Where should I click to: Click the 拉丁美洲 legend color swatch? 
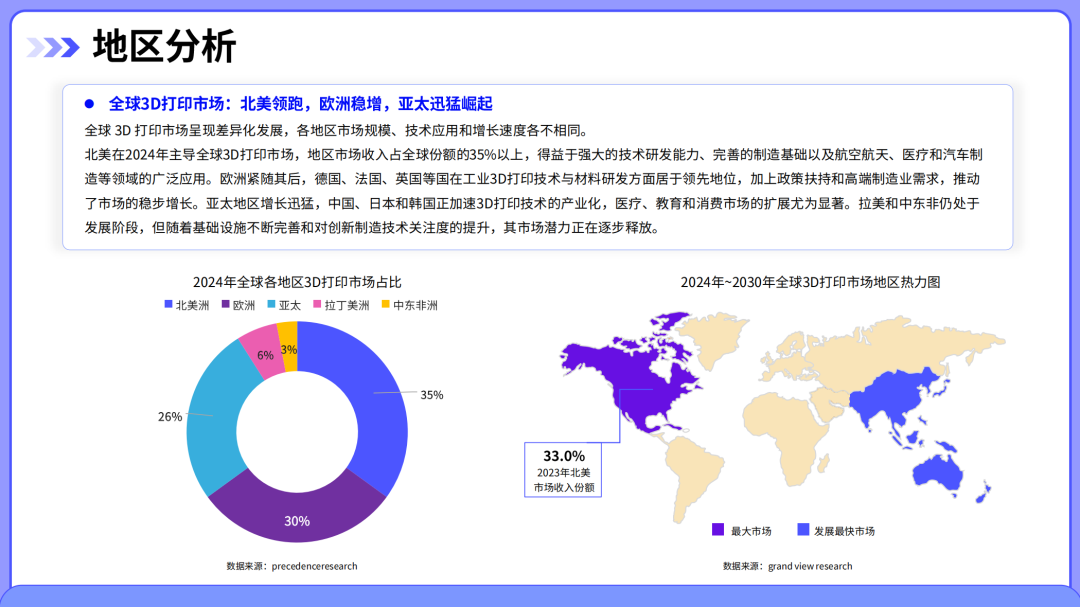(x=317, y=304)
